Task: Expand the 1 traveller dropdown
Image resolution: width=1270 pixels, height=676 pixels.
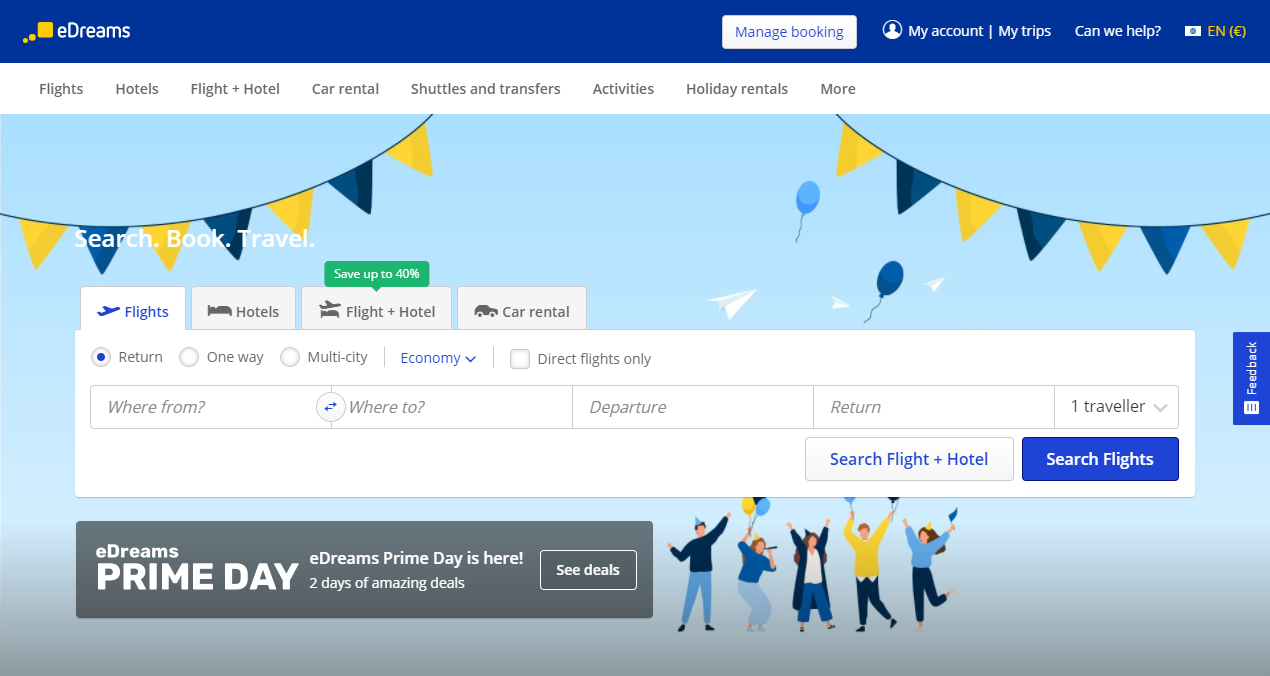Action: 1117,407
